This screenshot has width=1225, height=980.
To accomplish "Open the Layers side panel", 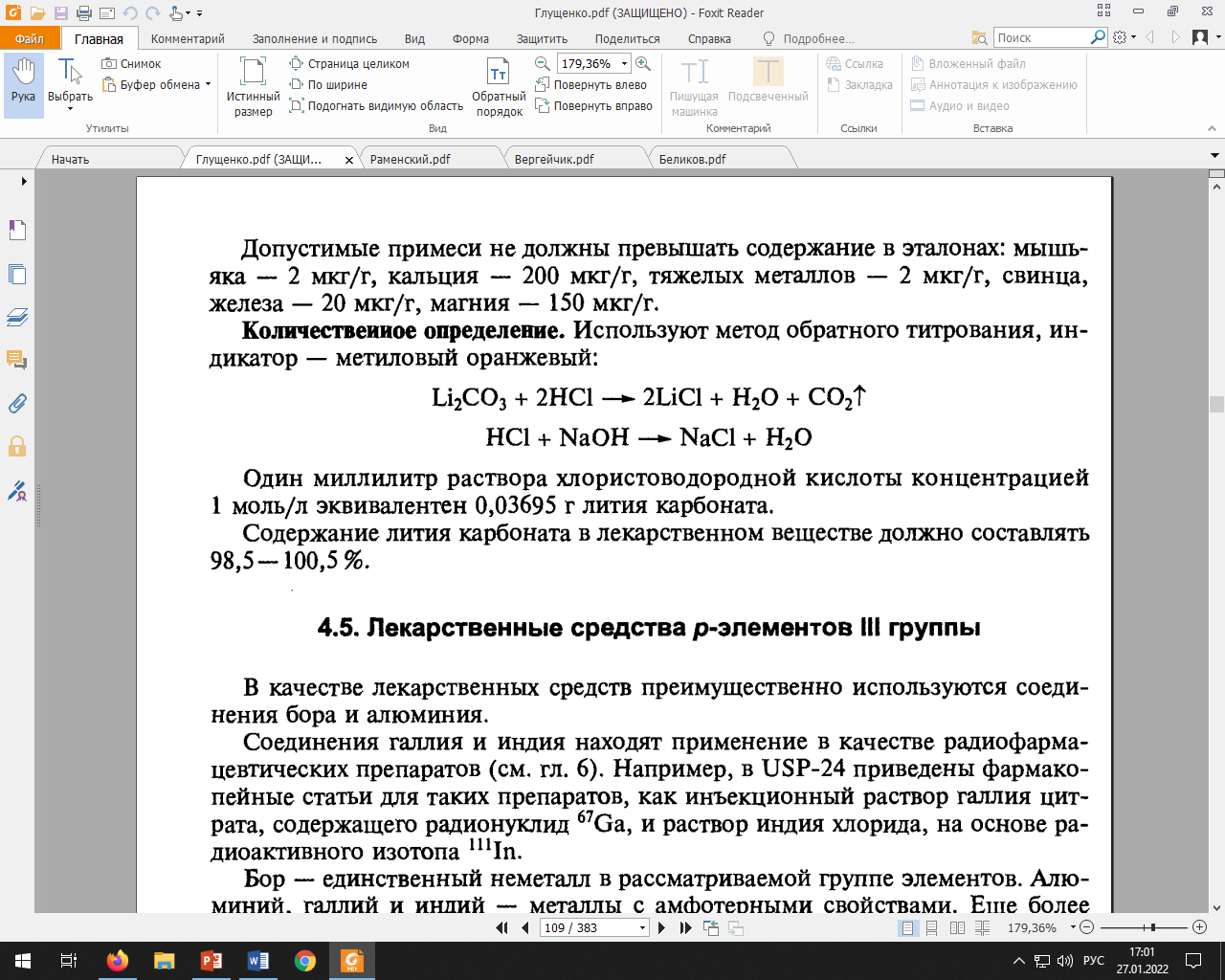I will click(x=17, y=317).
